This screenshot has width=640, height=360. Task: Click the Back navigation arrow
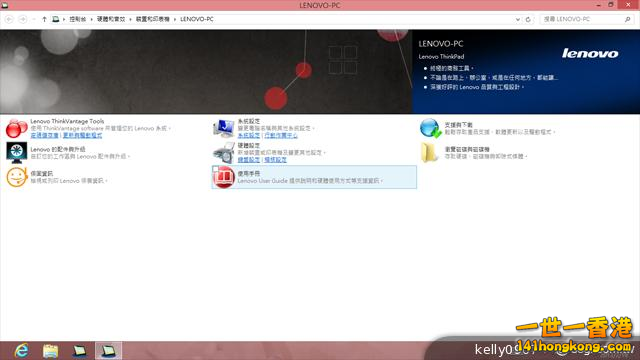coord(9,19)
